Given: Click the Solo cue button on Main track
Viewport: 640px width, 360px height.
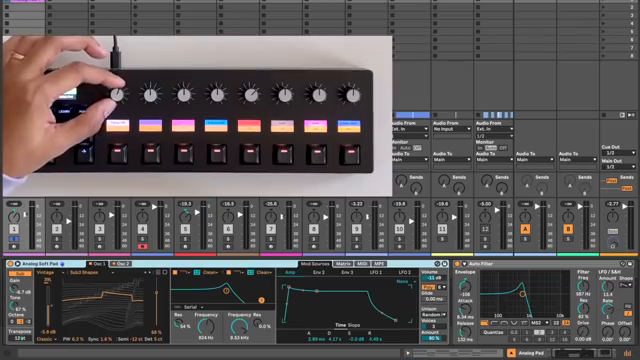Looking at the screenshot, I should pos(612,231).
